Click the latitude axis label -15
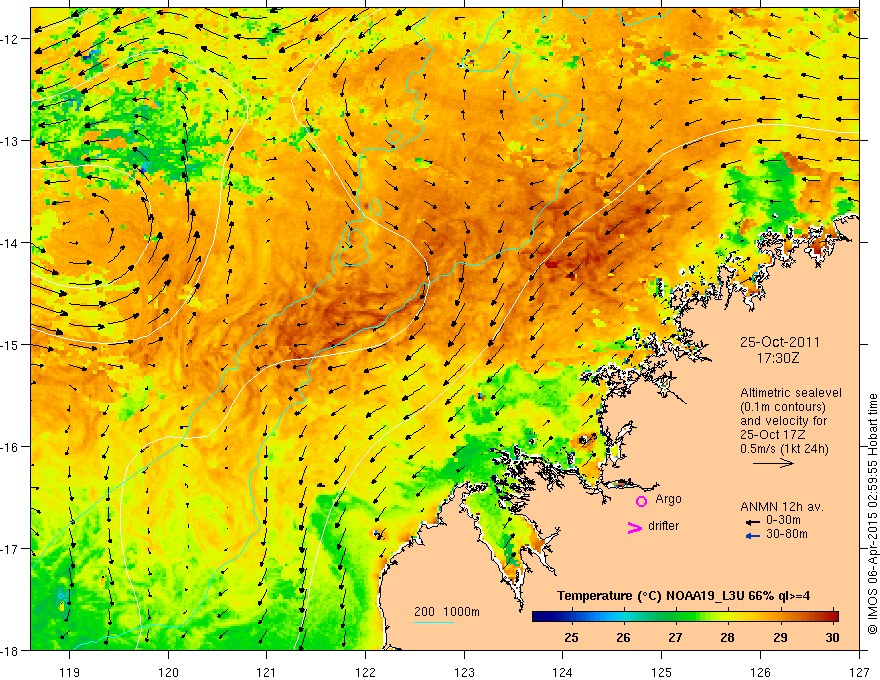 coord(10,344)
